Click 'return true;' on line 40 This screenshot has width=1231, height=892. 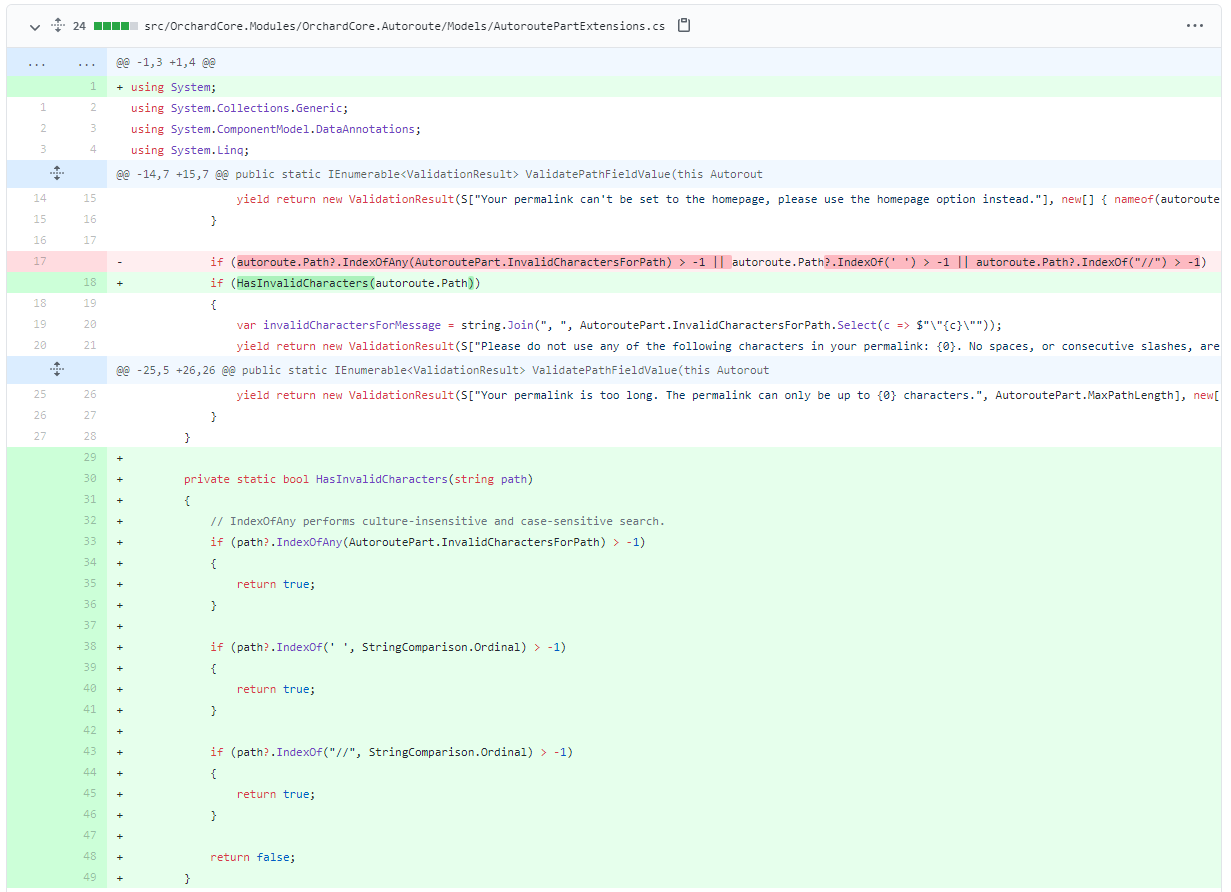point(276,689)
